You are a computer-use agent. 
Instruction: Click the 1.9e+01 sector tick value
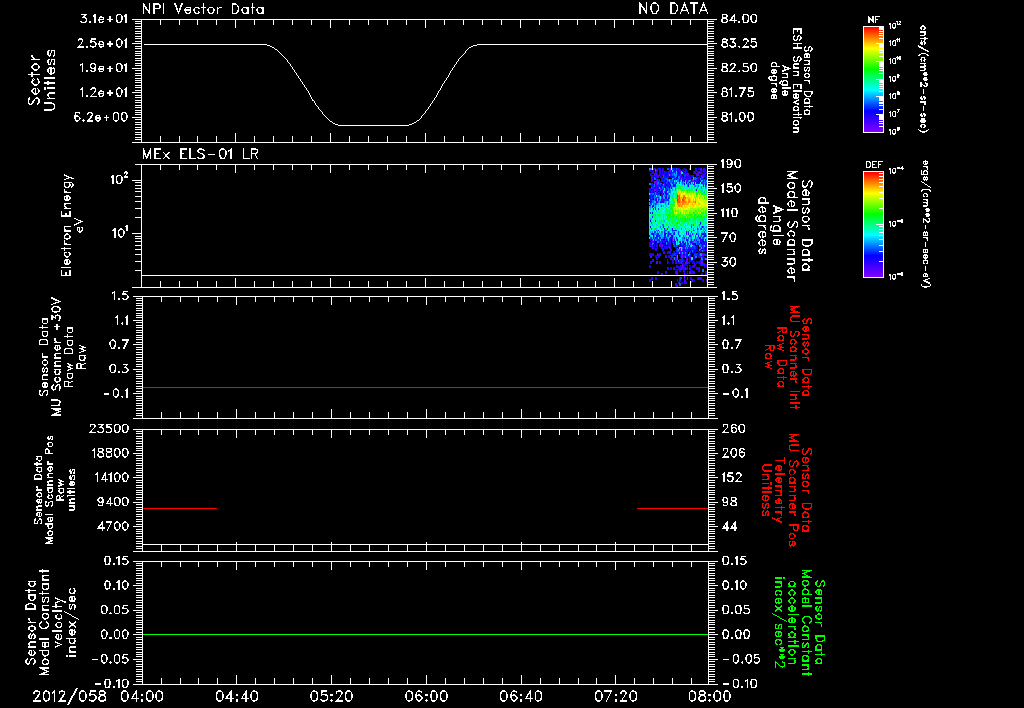point(103,68)
